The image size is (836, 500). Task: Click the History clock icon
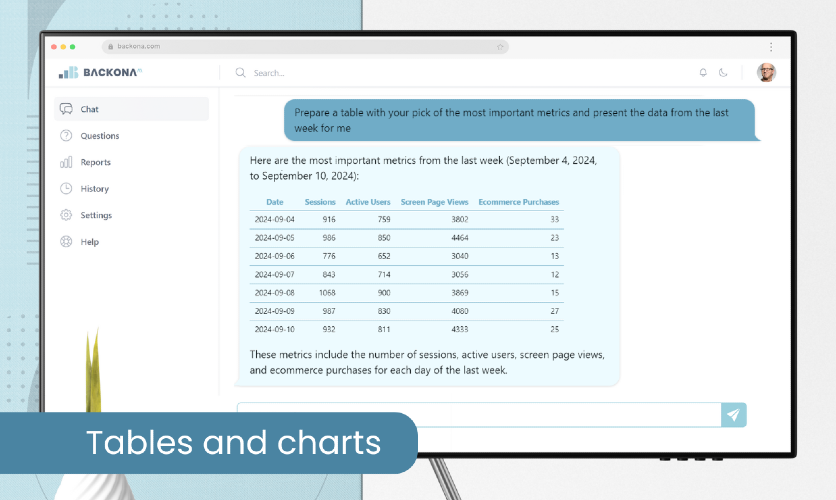point(66,188)
